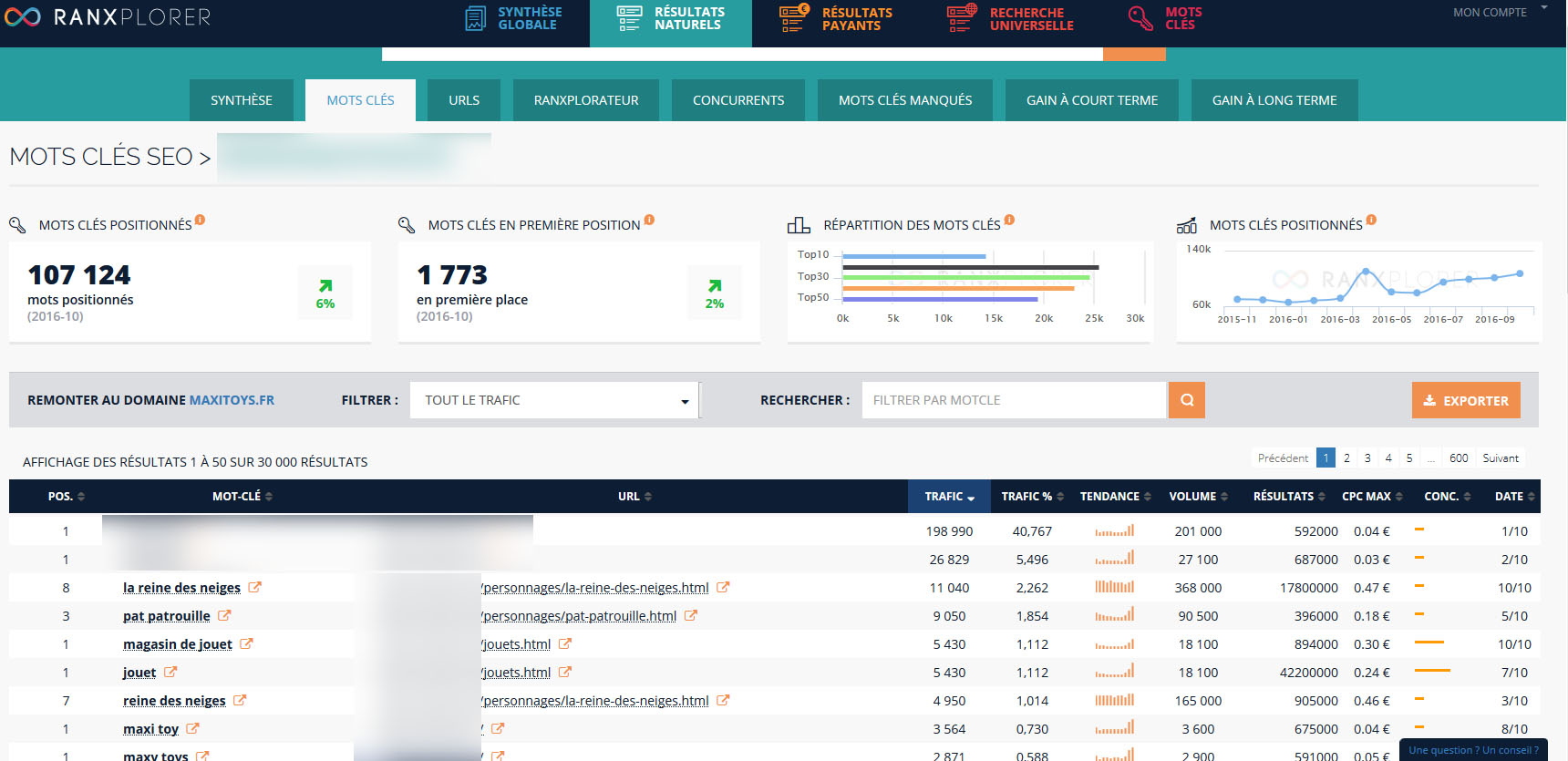Screen dimensions: 1568x761
Task: Switch to Mots Clés Manqués tab
Action: [905, 100]
